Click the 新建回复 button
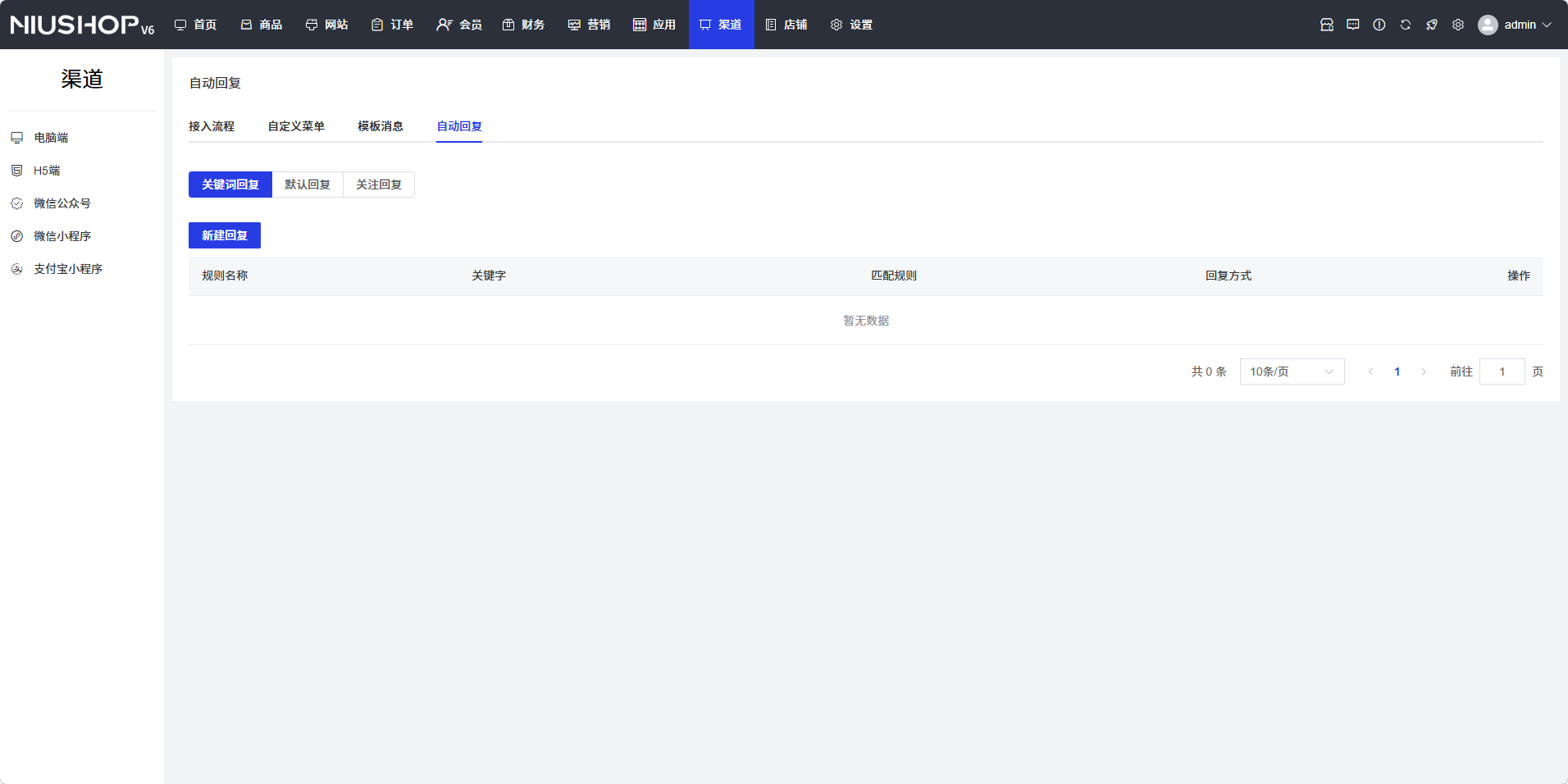The width and height of the screenshot is (1568, 784). [x=225, y=235]
